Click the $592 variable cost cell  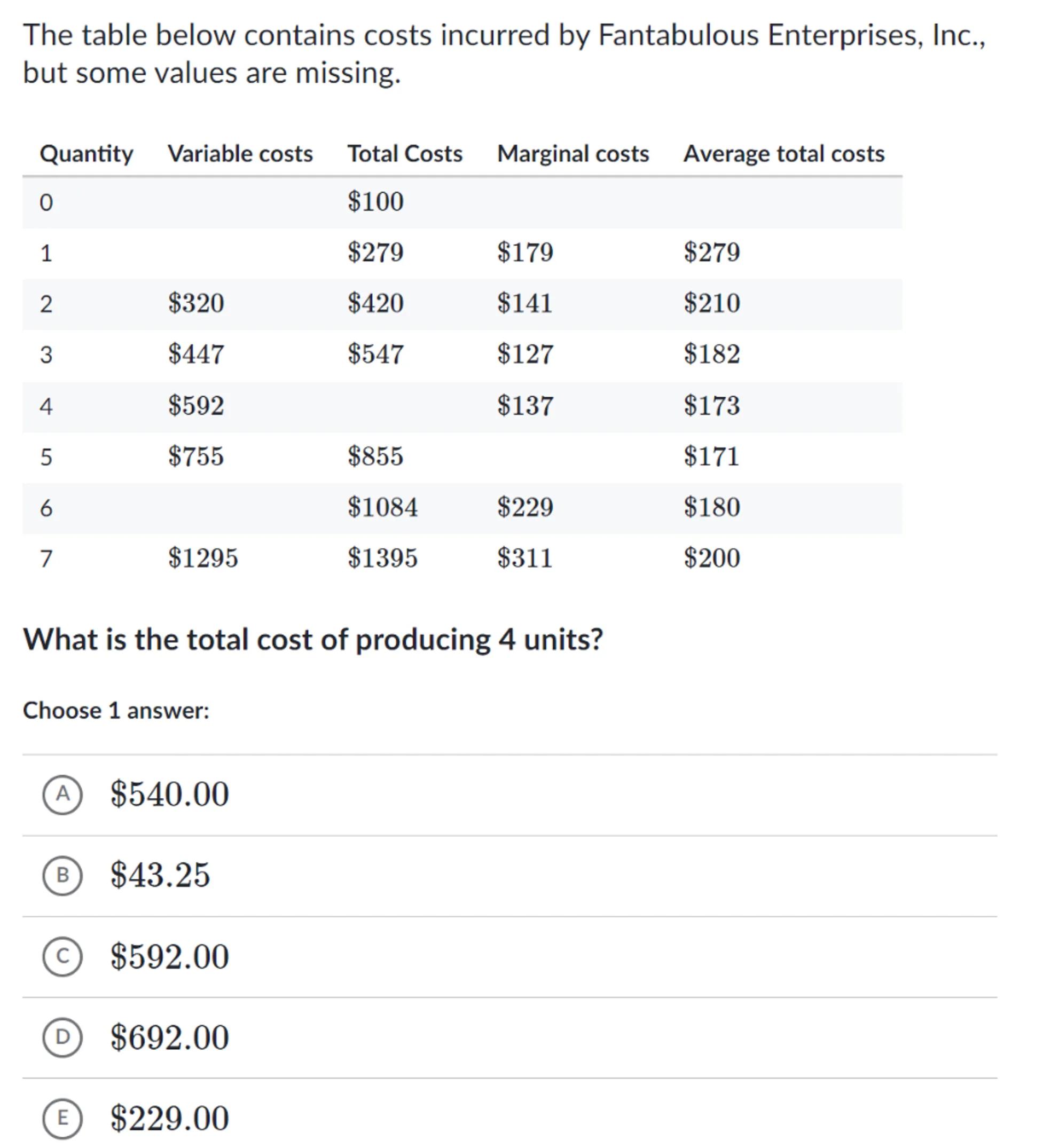click(196, 406)
